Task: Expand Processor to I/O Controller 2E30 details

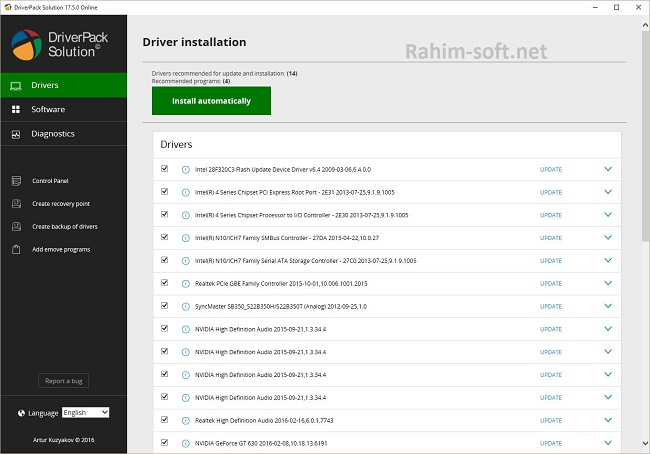Action: tap(608, 215)
